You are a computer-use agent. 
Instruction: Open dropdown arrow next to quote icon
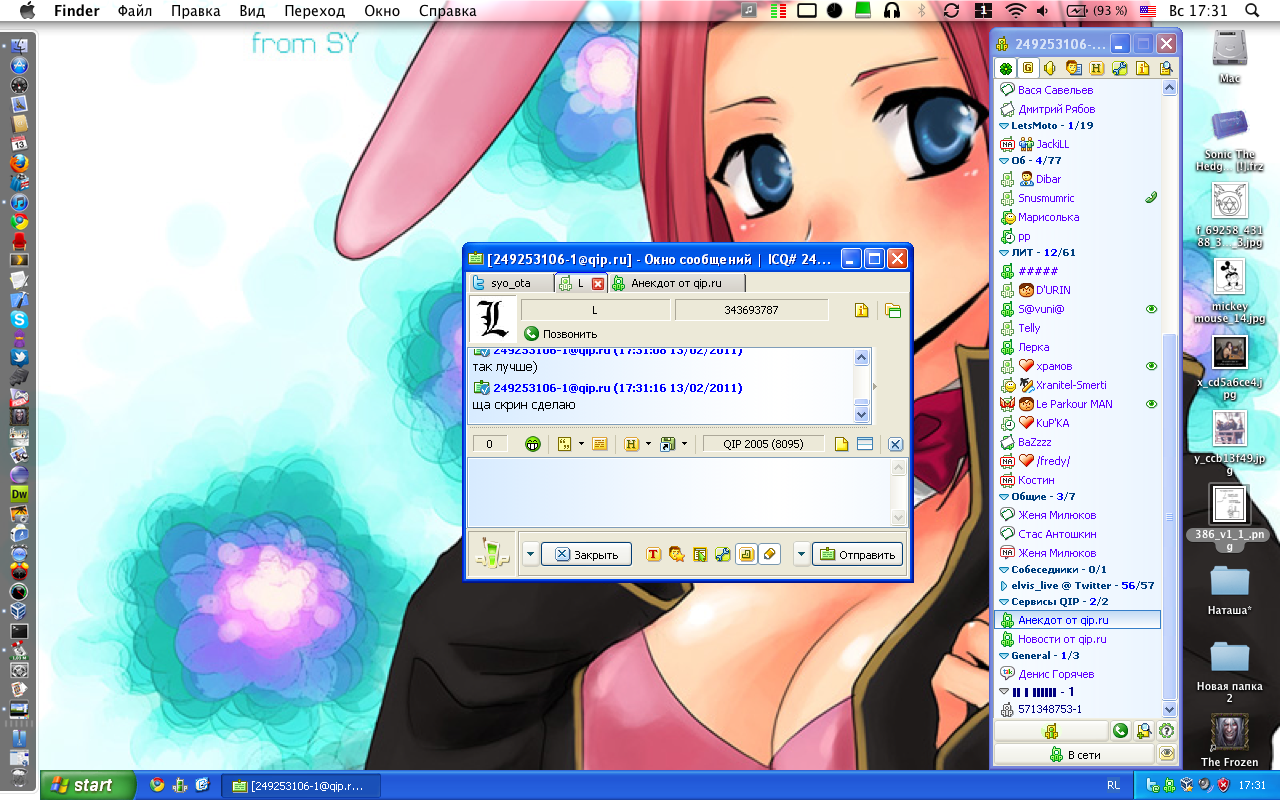coord(582,443)
